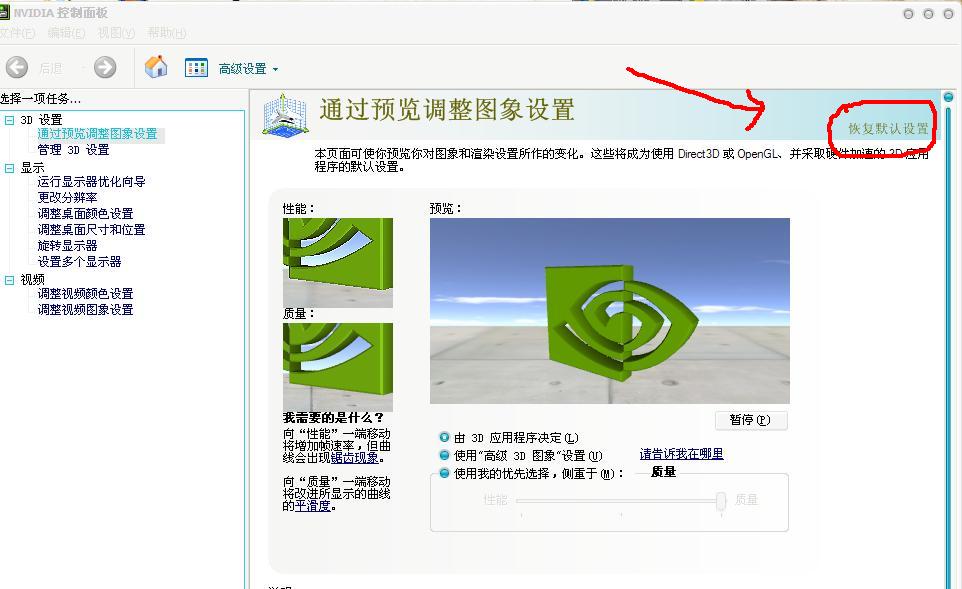Click the 我需要的是什么？ heading

coord(333,418)
